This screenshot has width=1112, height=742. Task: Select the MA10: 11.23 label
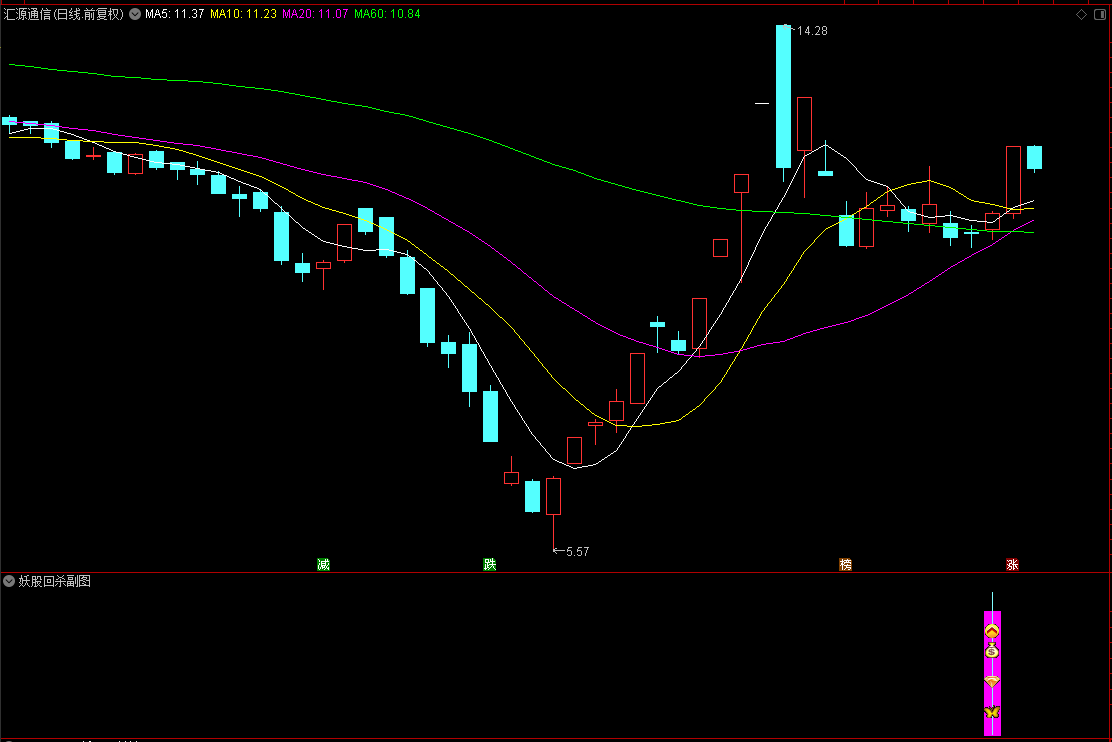point(243,14)
